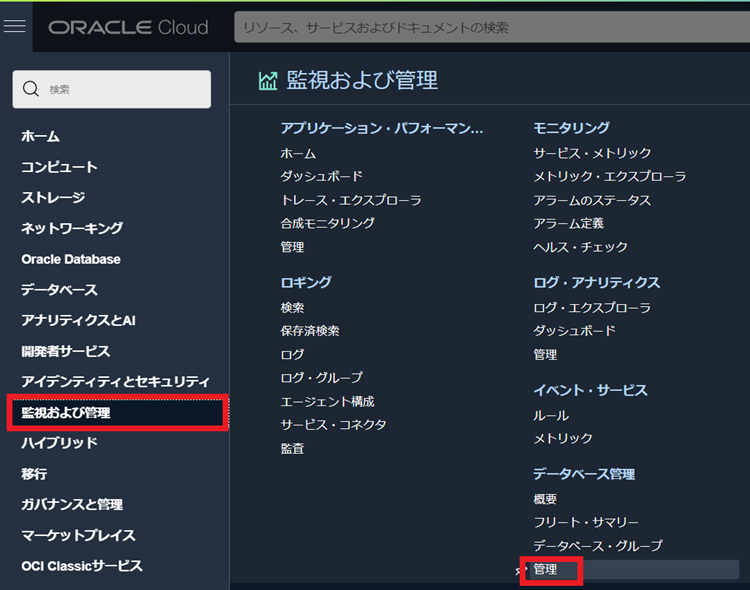Click ルール under イベント・サービス
This screenshot has height=590, width=750.
pyautogui.click(x=550, y=415)
